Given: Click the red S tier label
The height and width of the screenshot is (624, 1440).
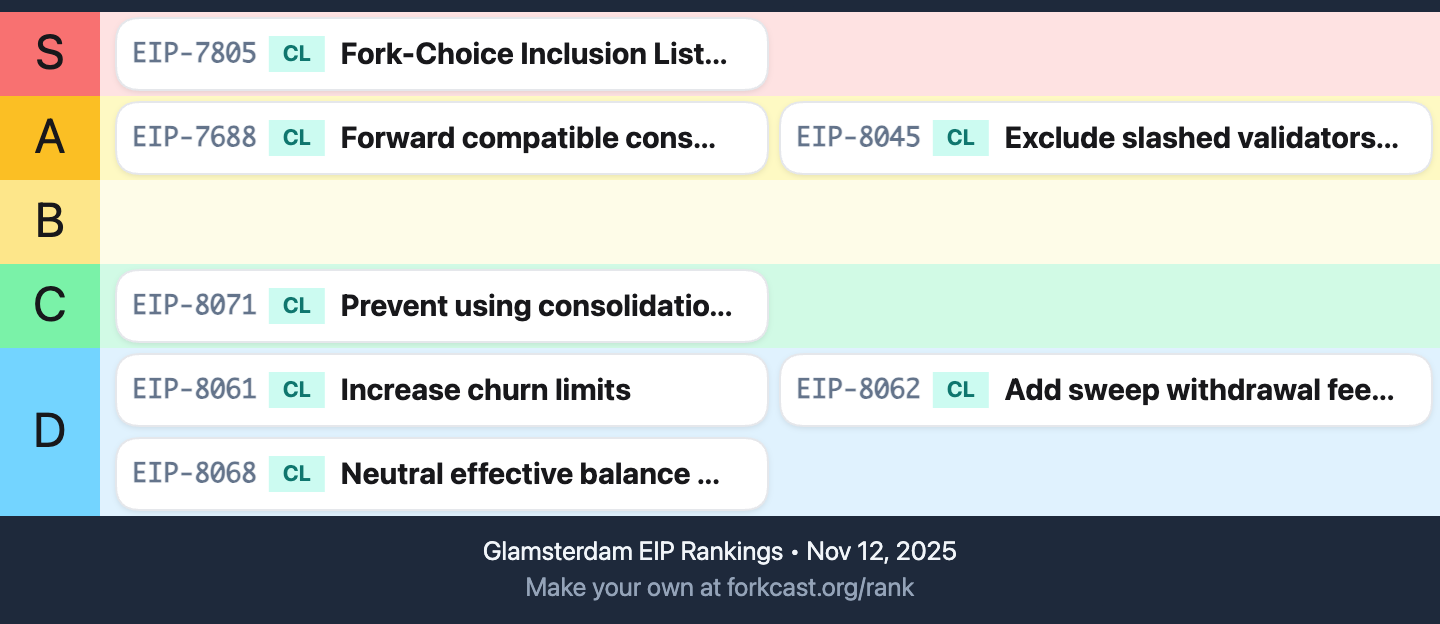Looking at the screenshot, I should pos(50,54).
